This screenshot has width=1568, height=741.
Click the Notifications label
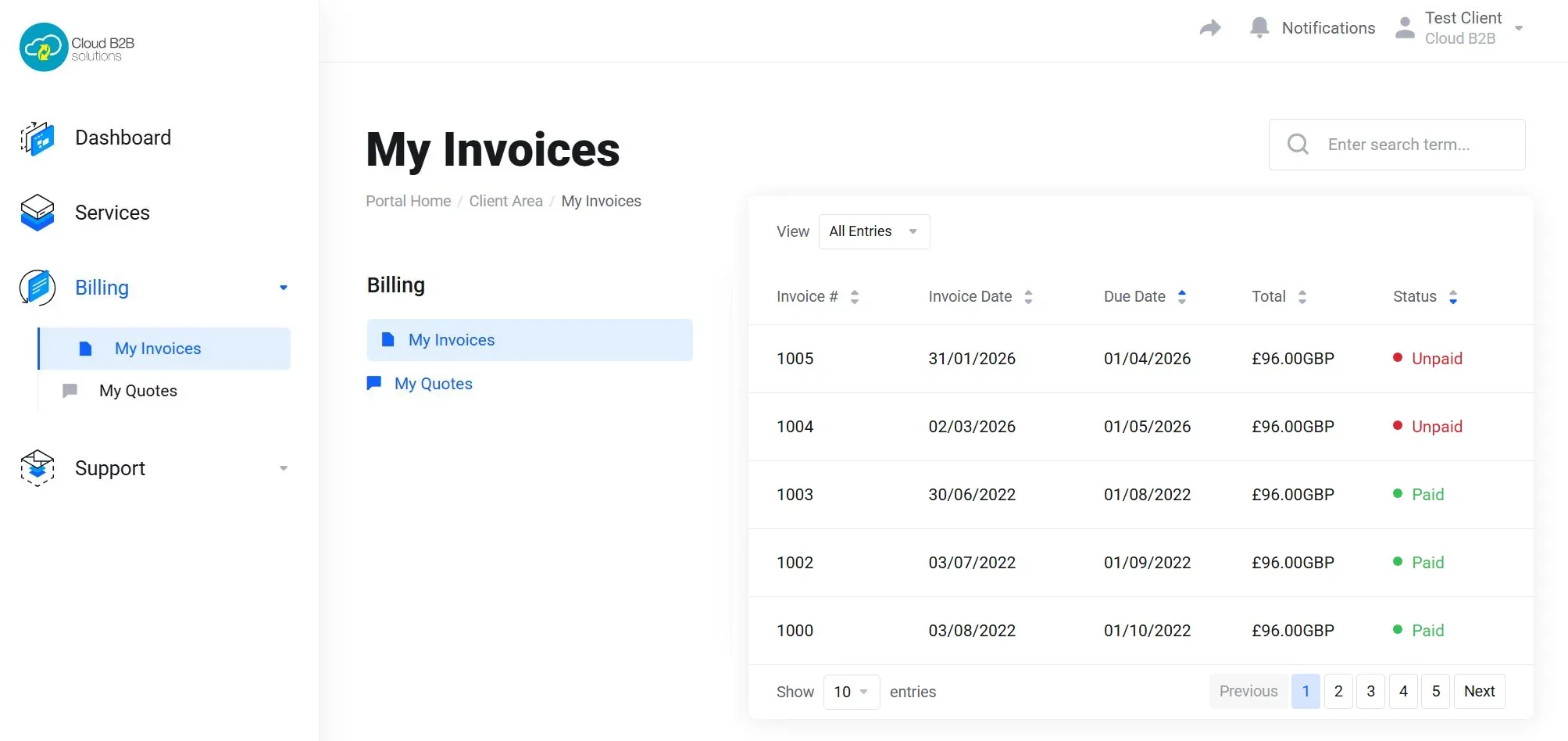(1328, 28)
